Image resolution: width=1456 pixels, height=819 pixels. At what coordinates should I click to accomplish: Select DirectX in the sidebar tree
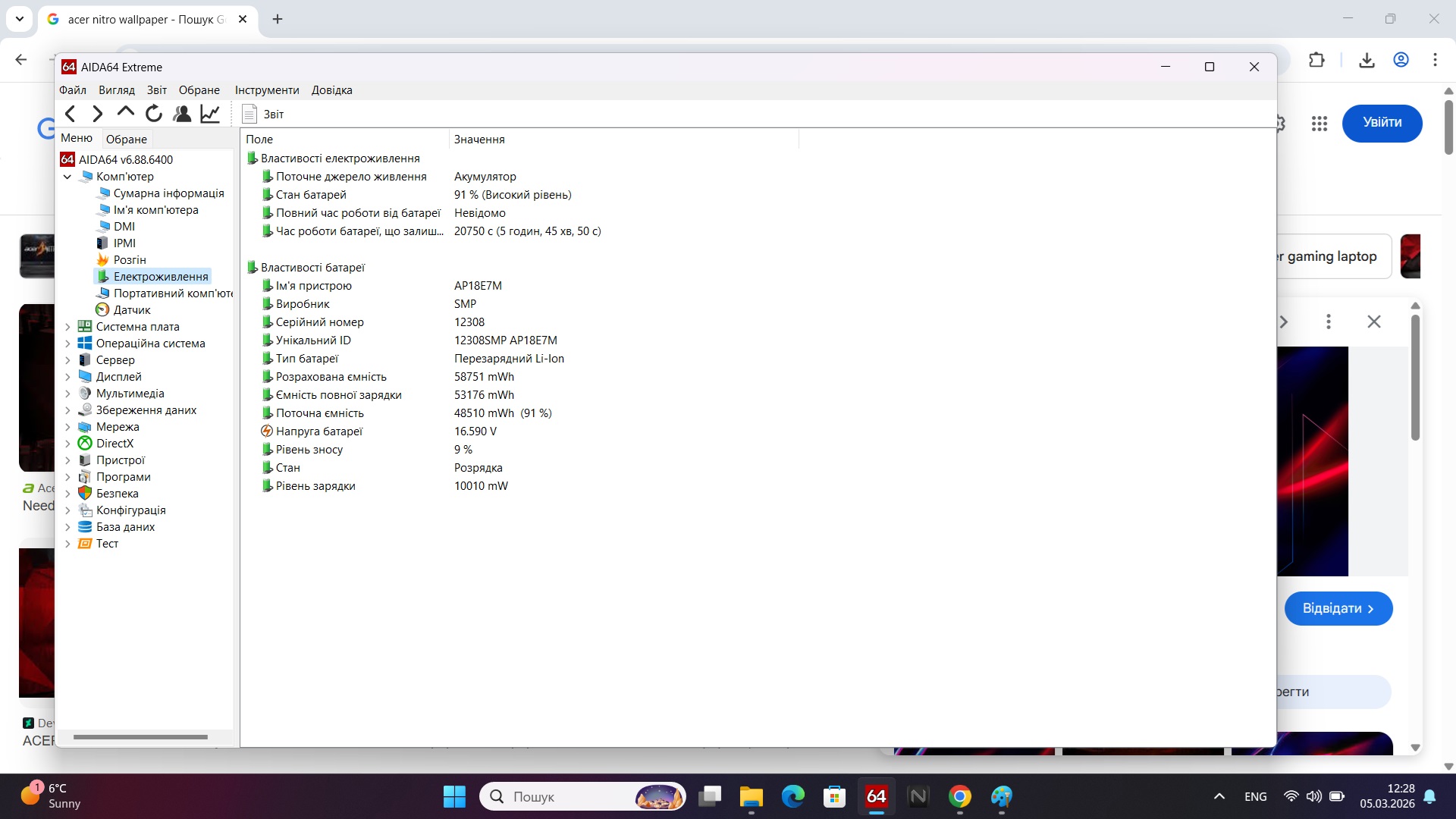click(115, 443)
